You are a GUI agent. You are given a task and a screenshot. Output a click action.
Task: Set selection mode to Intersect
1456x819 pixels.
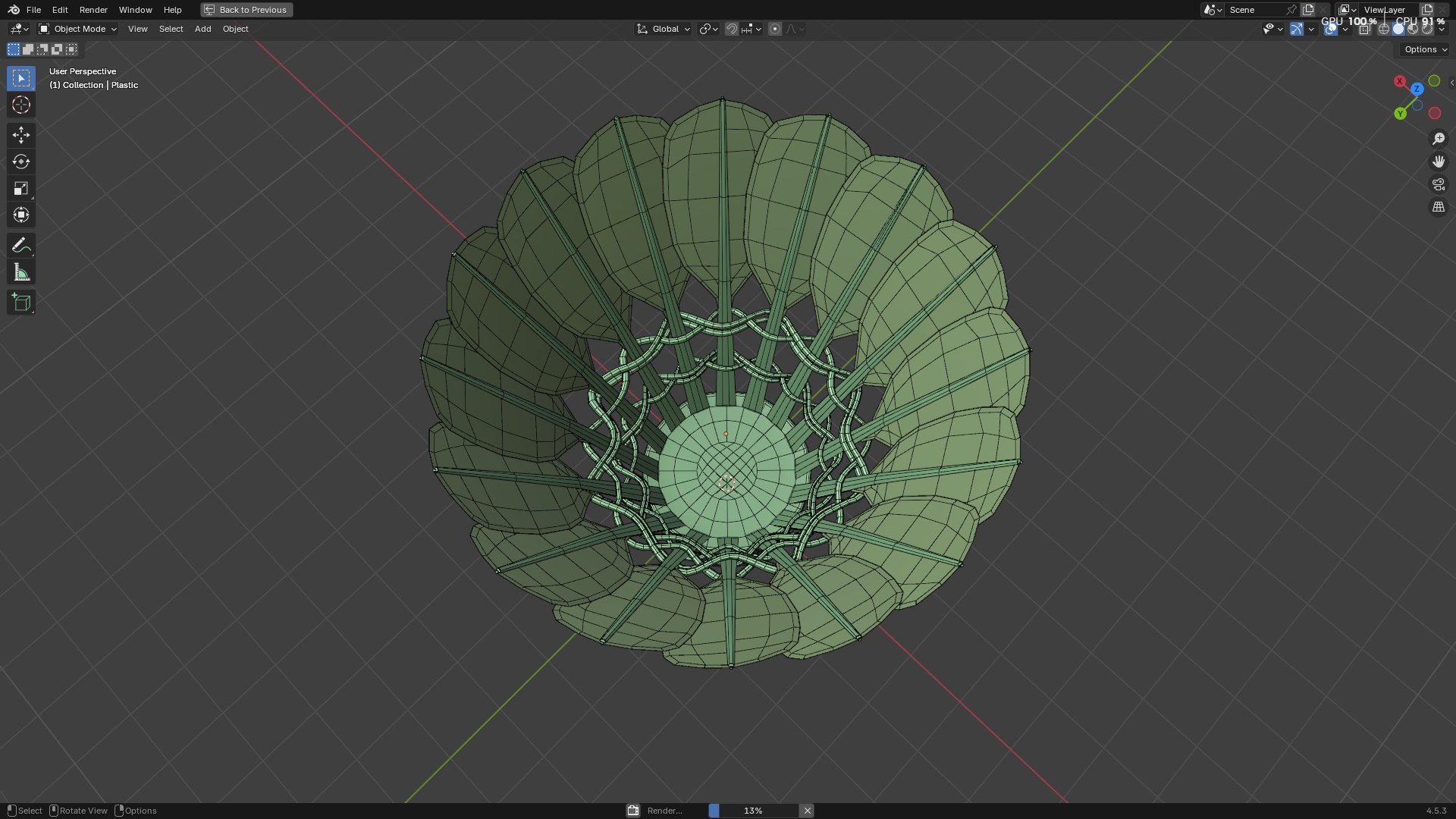pos(71,49)
